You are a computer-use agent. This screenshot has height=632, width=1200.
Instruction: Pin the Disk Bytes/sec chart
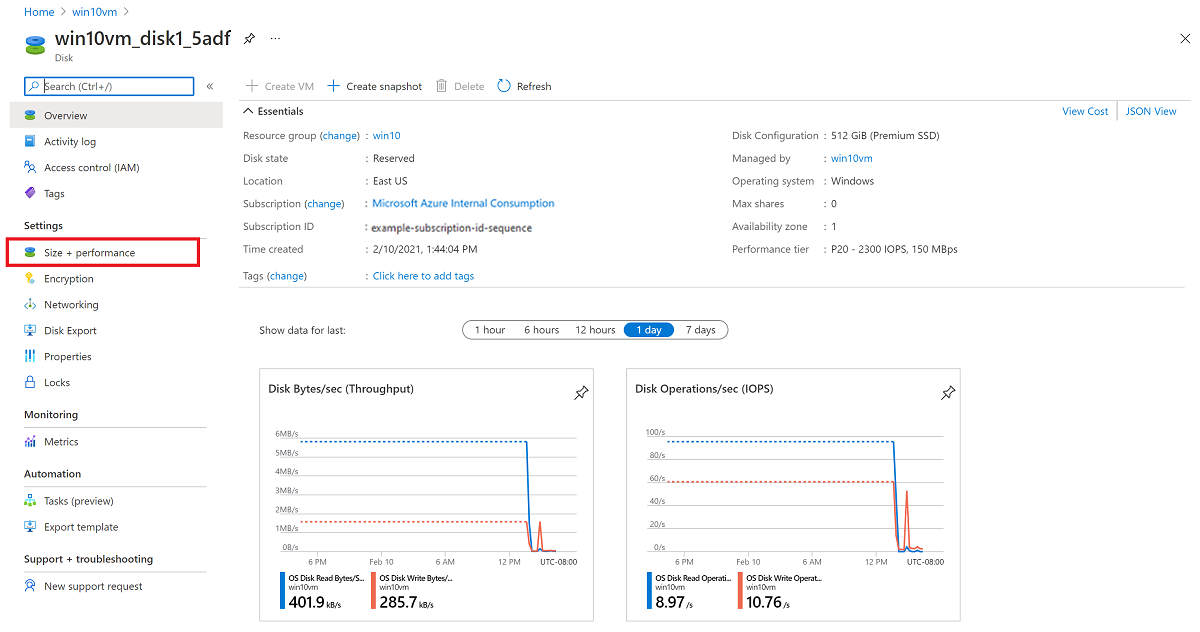581,393
